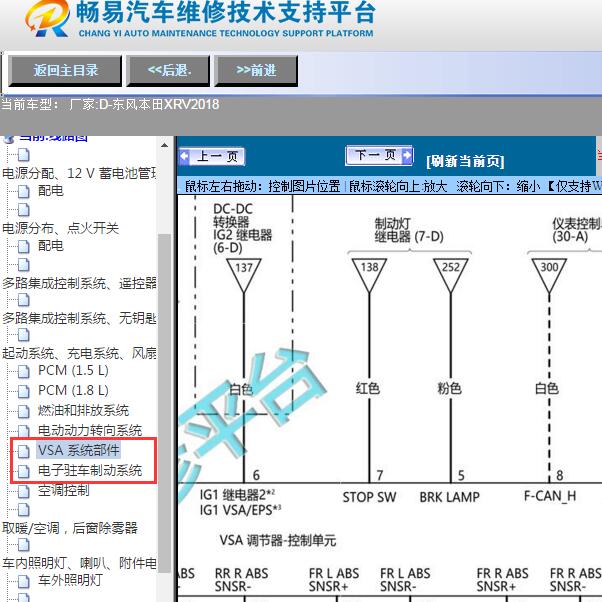
Task: Click the VSA 调节器-控制单元 label
Action: pyautogui.click(x=278, y=541)
